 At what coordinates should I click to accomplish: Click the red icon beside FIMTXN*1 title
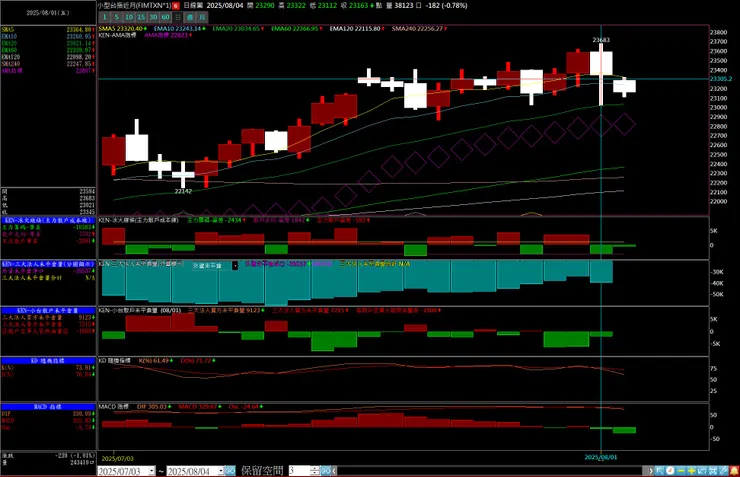click(x=176, y=6)
